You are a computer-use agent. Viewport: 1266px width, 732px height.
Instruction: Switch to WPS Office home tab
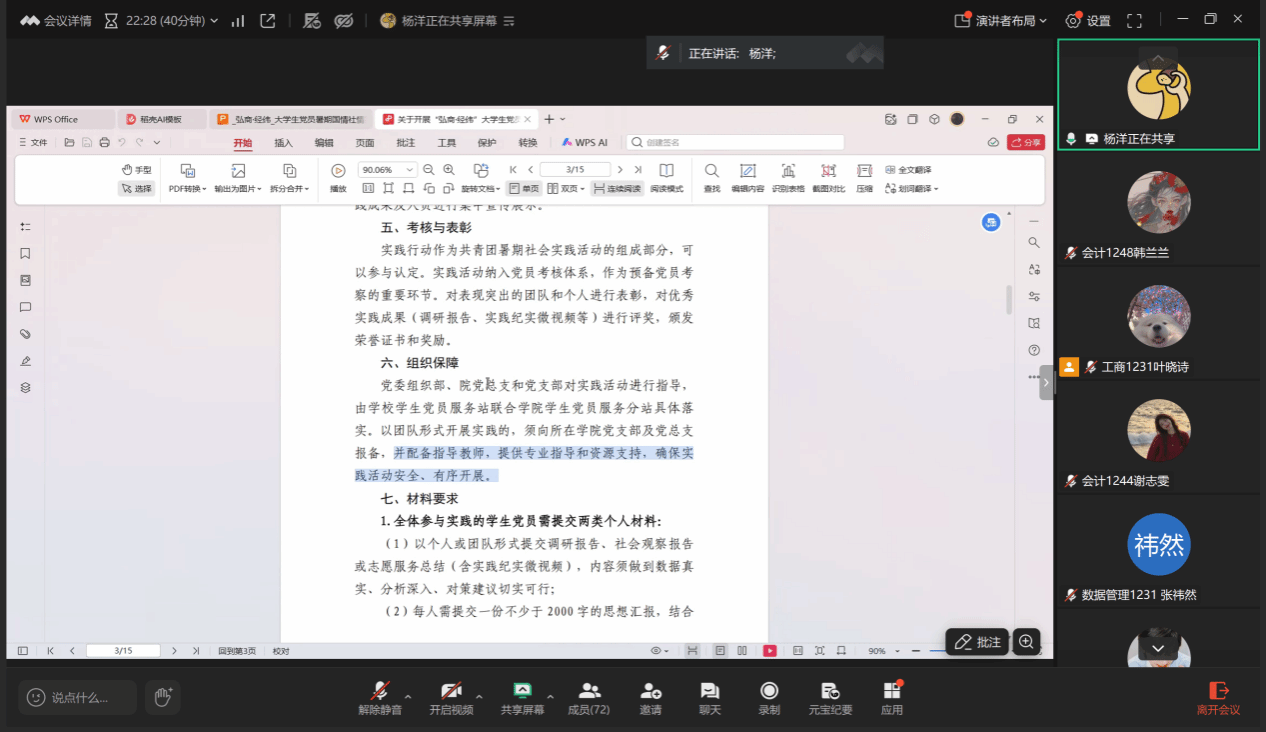pos(58,119)
